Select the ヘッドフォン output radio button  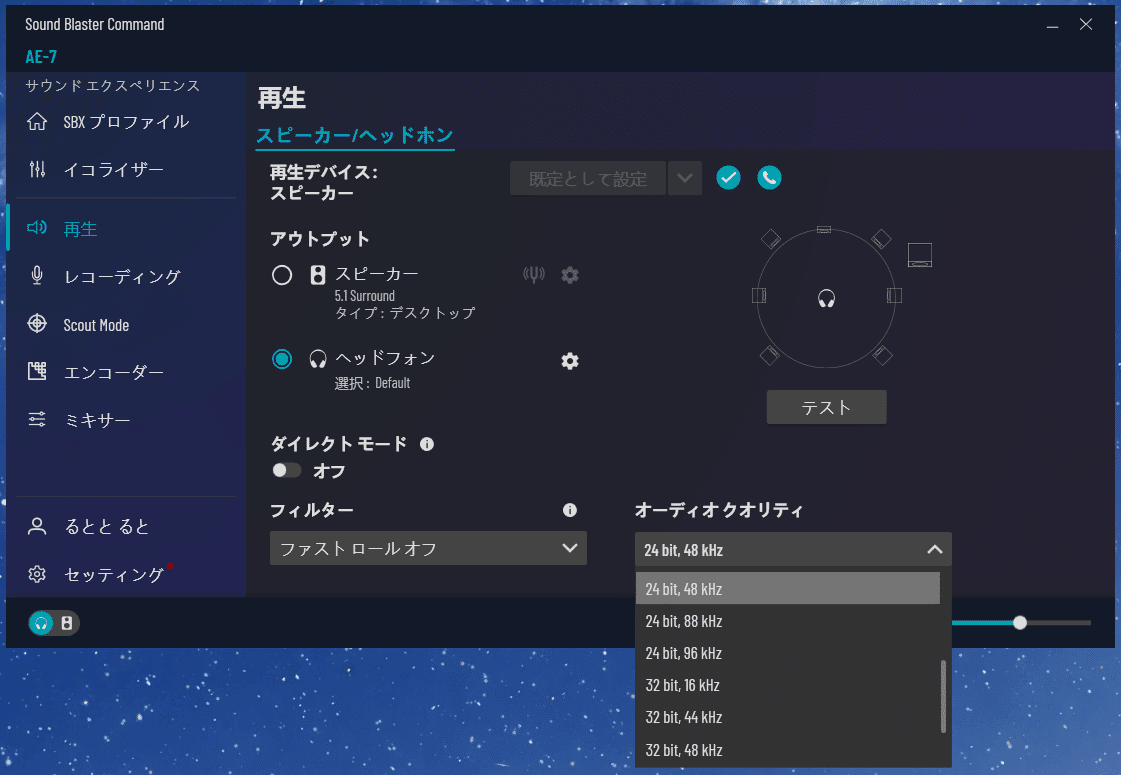point(283,358)
